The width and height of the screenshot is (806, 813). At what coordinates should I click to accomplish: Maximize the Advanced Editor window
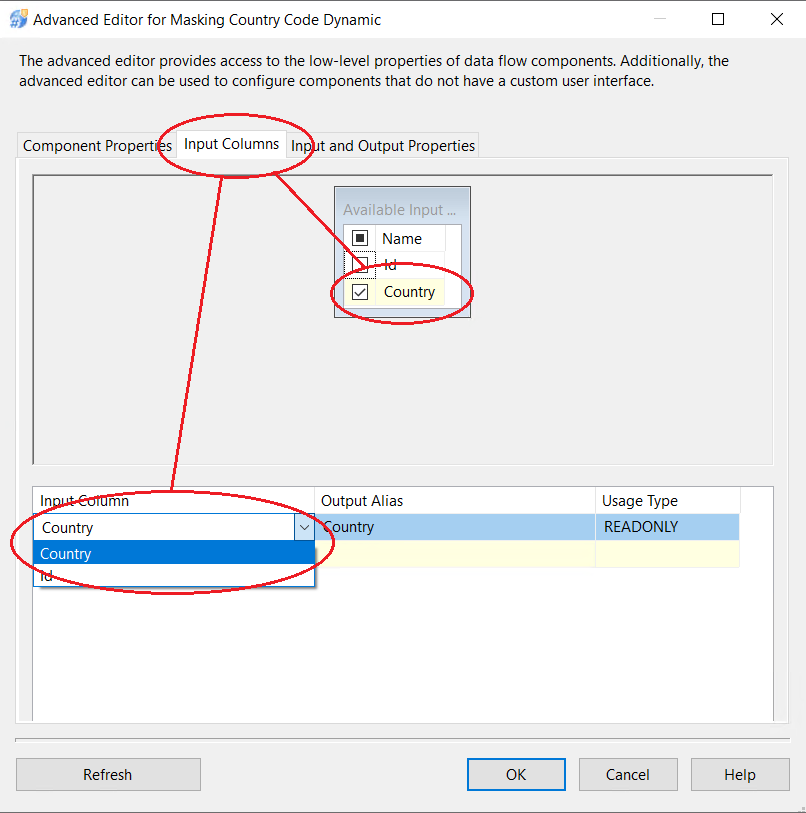point(718,19)
